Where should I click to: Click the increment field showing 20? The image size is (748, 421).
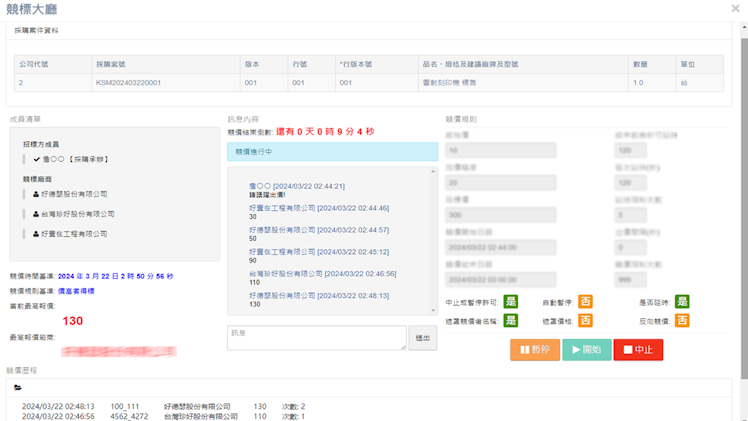(501, 183)
